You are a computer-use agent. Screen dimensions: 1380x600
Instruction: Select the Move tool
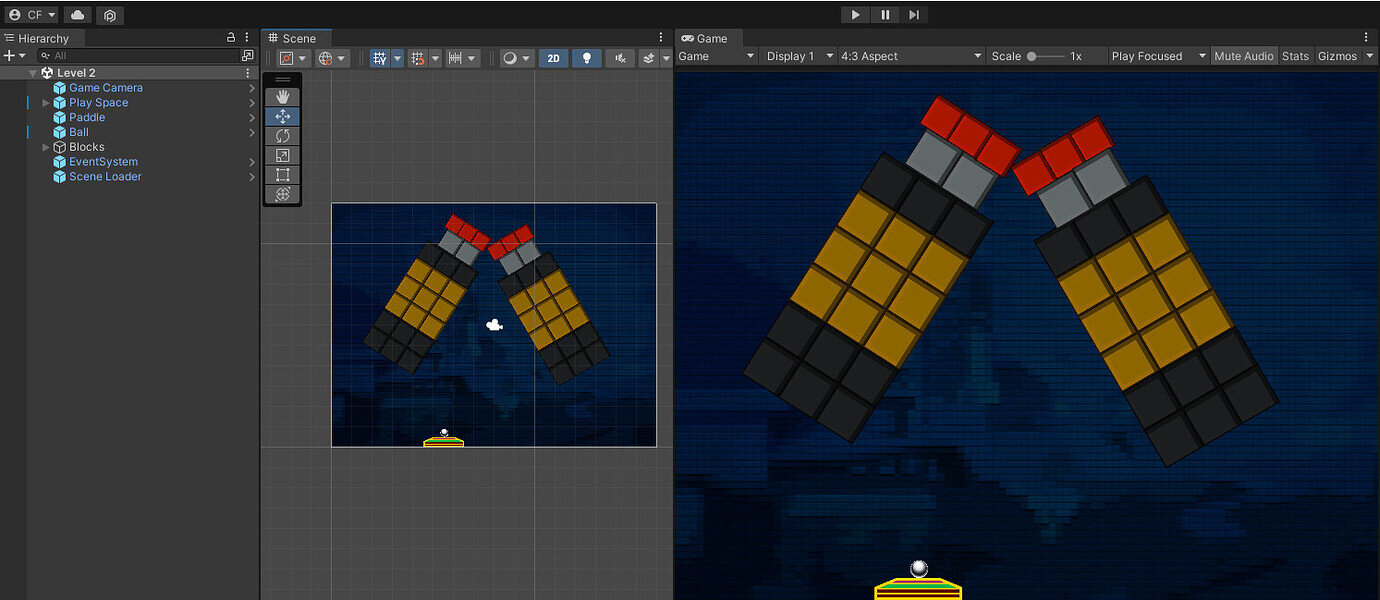coord(283,115)
